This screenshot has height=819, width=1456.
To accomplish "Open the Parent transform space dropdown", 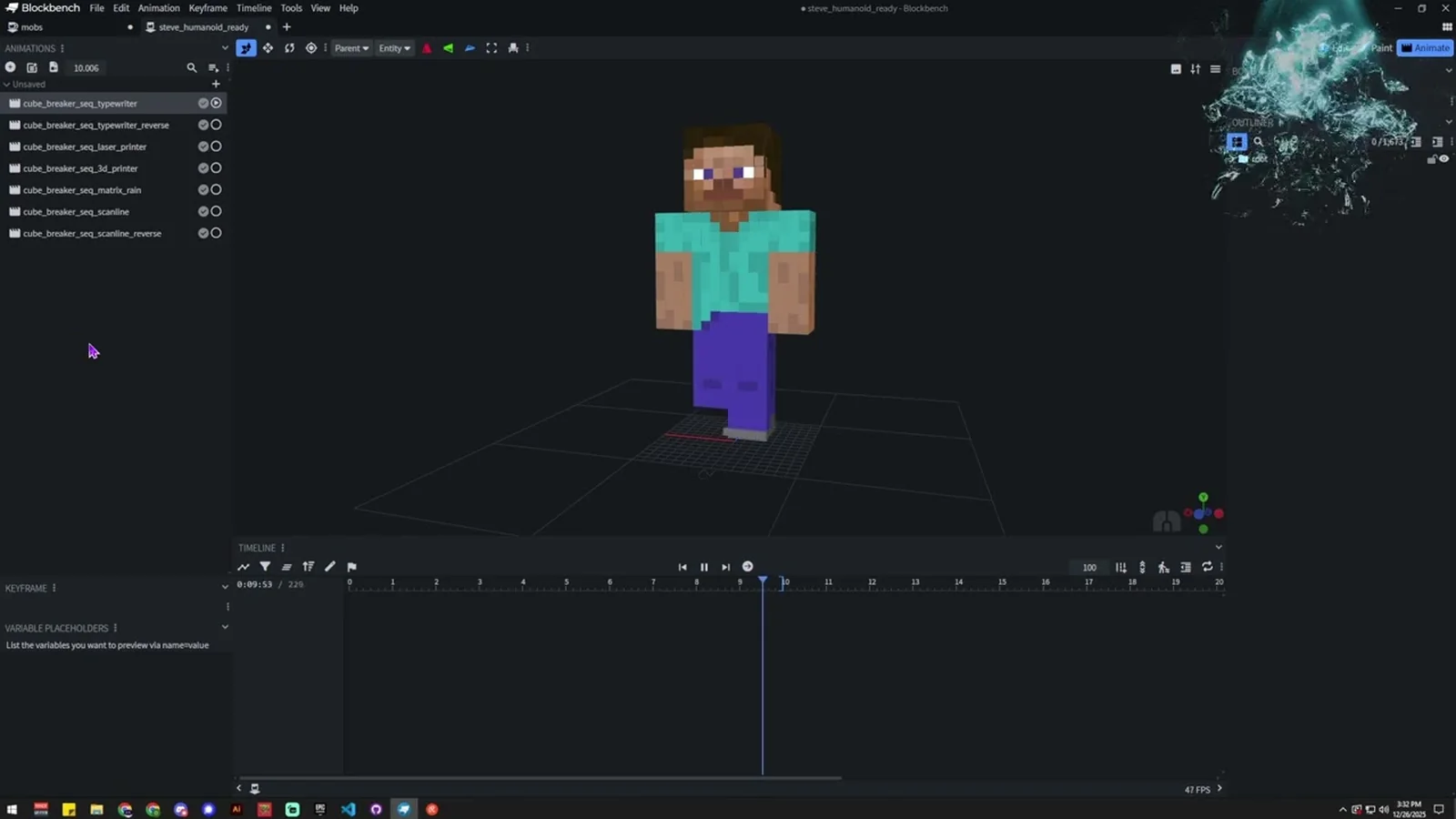I will coord(351,48).
